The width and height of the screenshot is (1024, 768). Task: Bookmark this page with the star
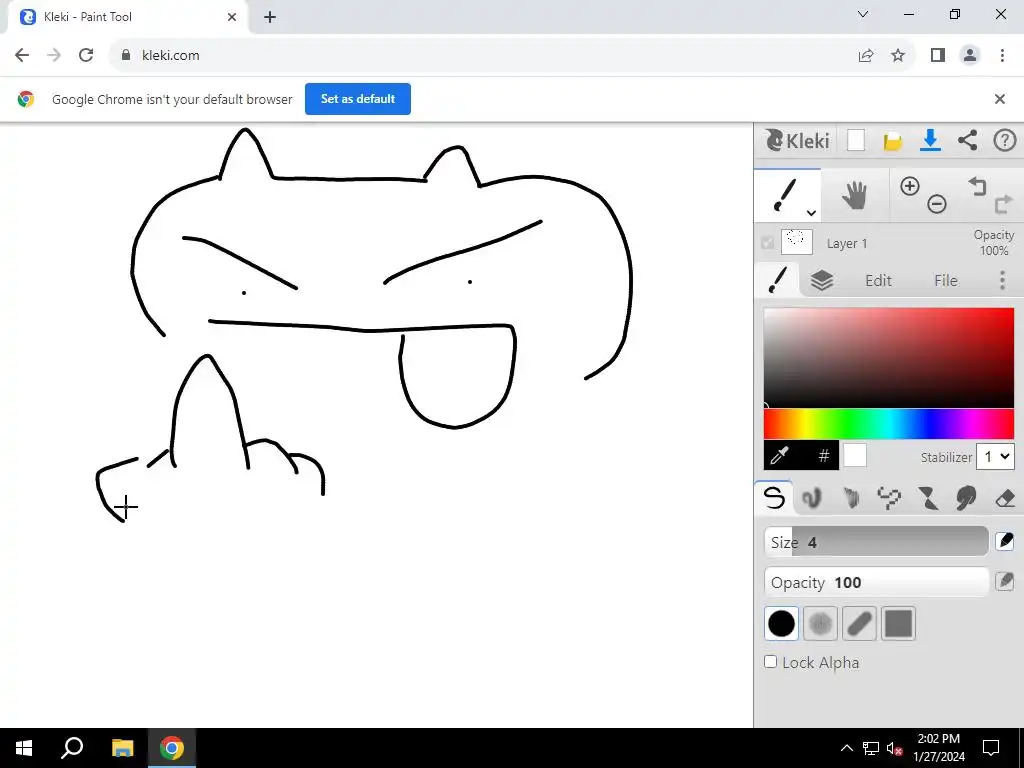pos(898,56)
